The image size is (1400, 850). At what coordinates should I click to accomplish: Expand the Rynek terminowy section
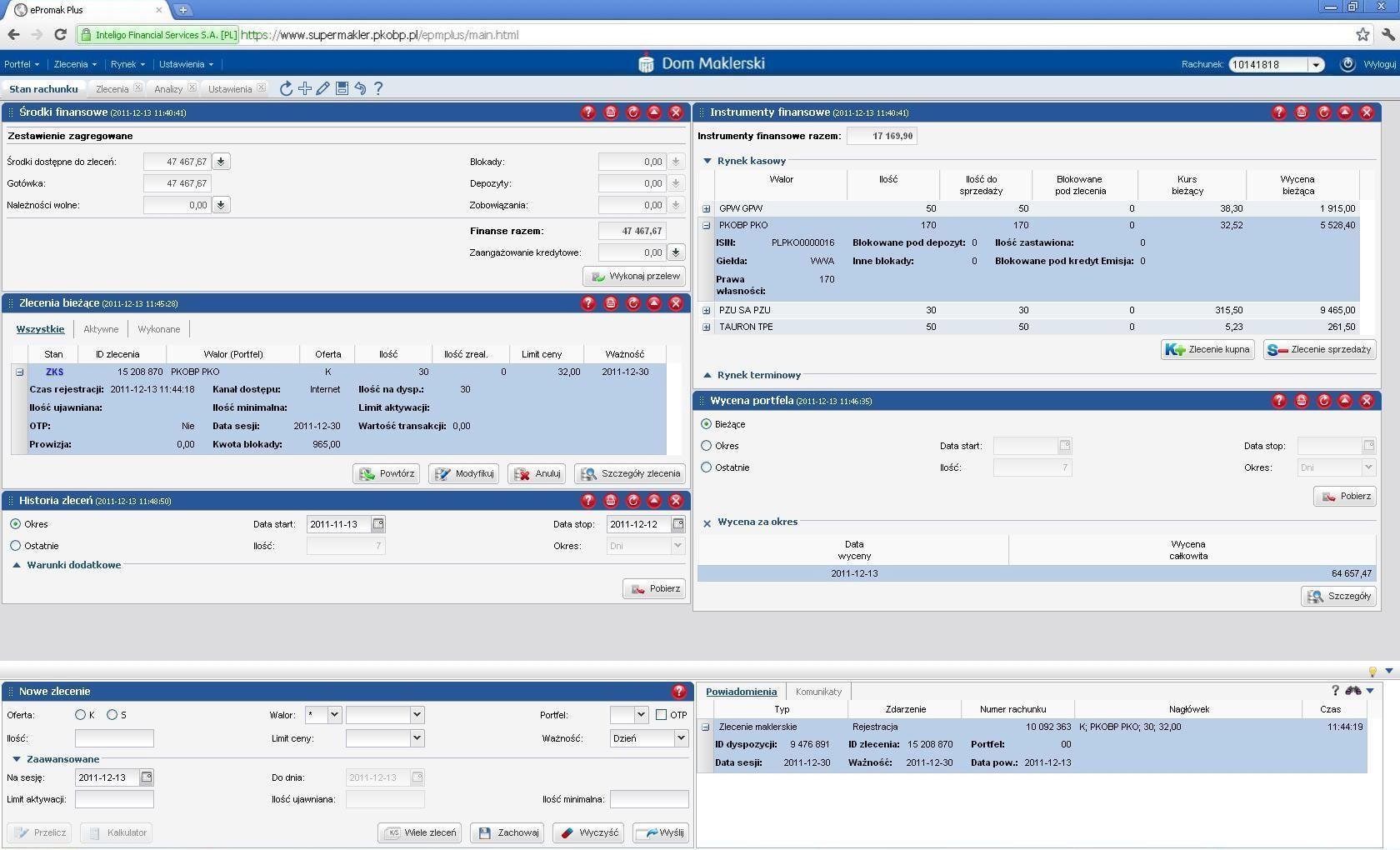click(x=707, y=375)
